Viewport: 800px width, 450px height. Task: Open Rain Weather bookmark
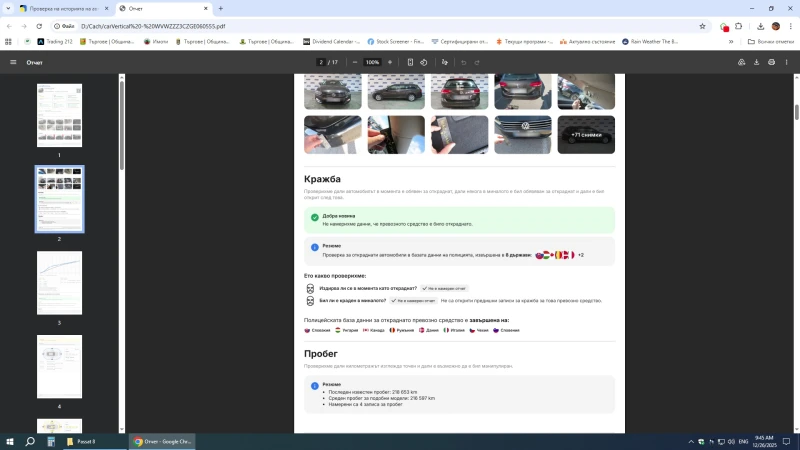coord(650,42)
